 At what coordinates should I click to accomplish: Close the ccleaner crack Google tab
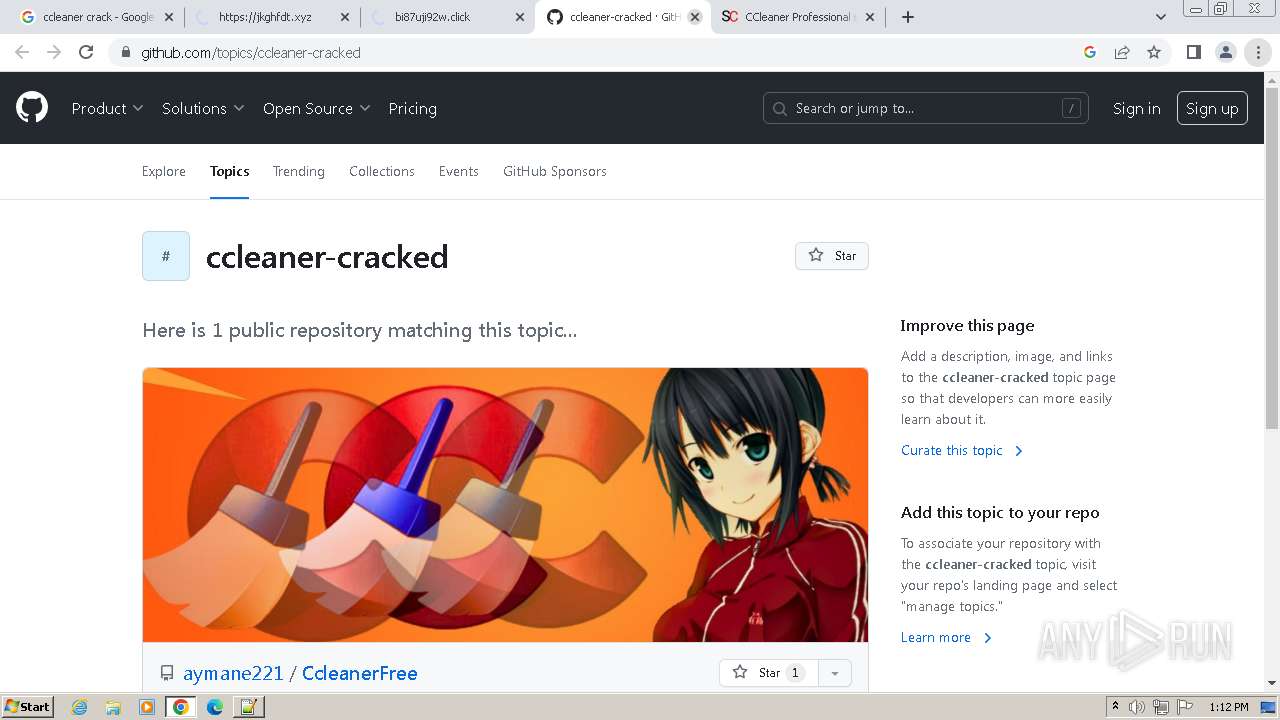pos(169,17)
